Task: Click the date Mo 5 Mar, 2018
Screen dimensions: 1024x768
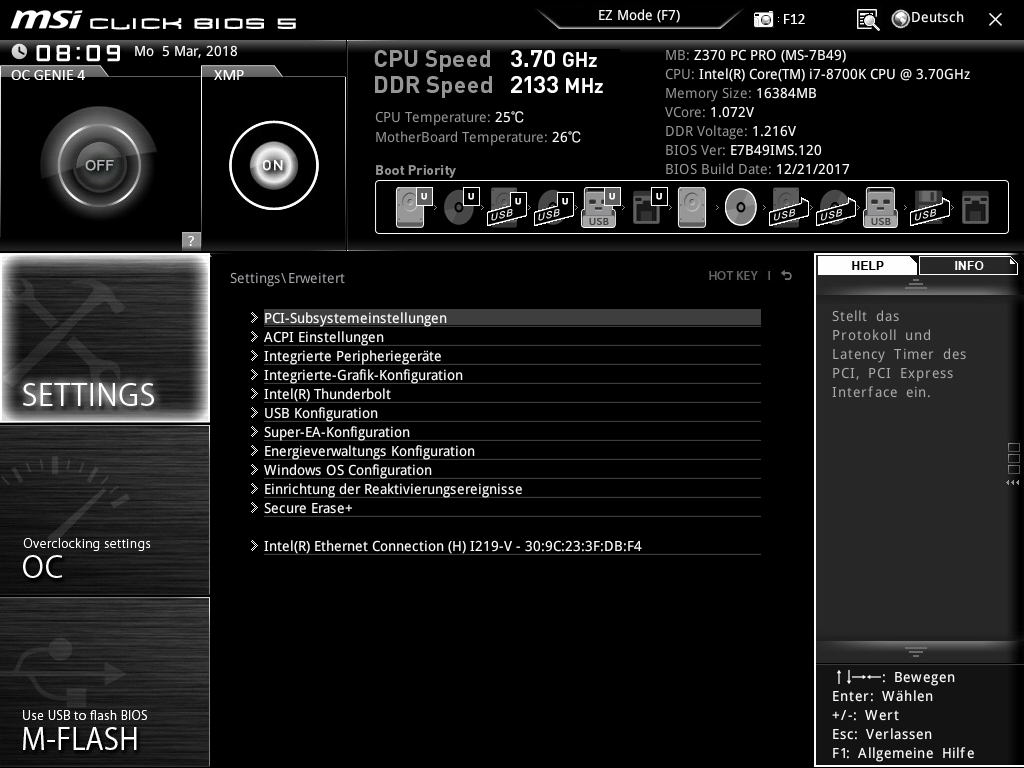Action: [x=185, y=51]
